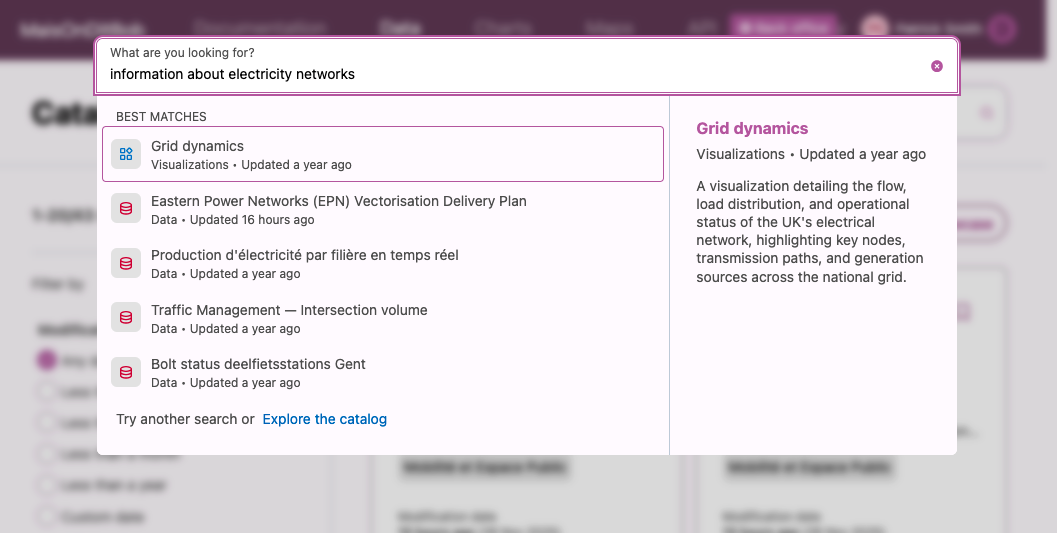Click the Bolt status dataset icon
Viewport: 1057px width, 533px height.
[x=126, y=373]
